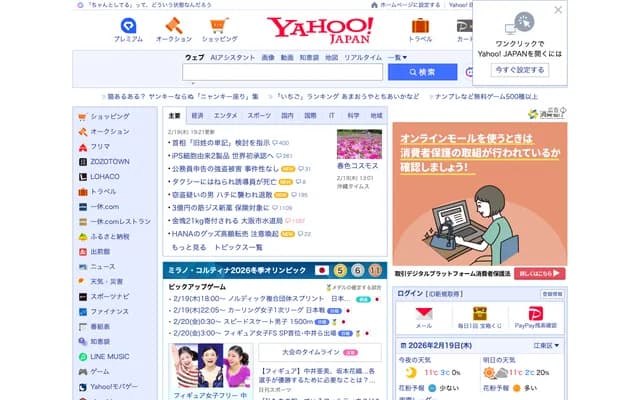
Task: Open 天気・災害 in the left sidebar
Action: click(x=107, y=282)
